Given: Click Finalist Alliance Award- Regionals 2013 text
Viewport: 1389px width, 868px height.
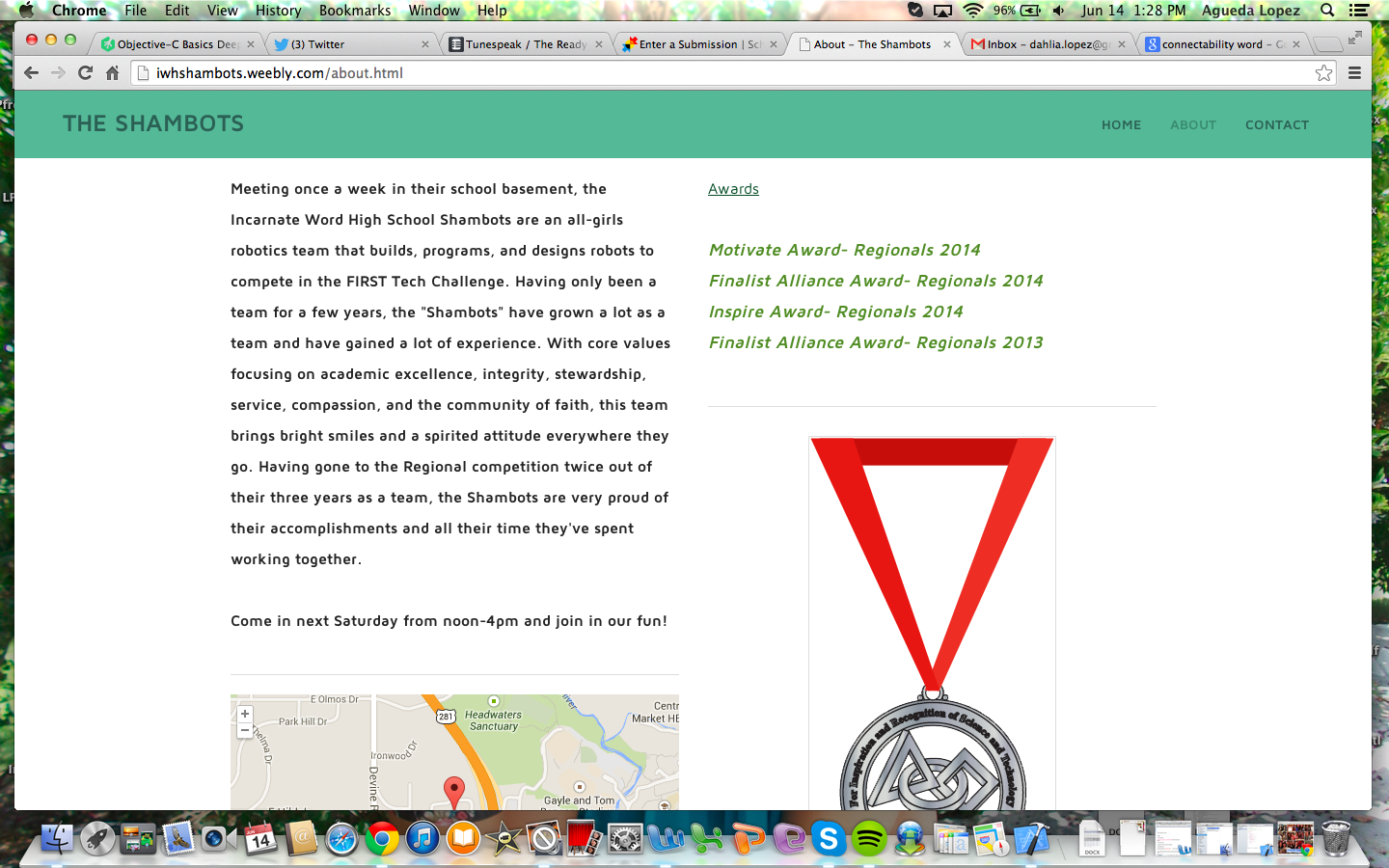Looking at the screenshot, I should pyautogui.click(x=876, y=342).
